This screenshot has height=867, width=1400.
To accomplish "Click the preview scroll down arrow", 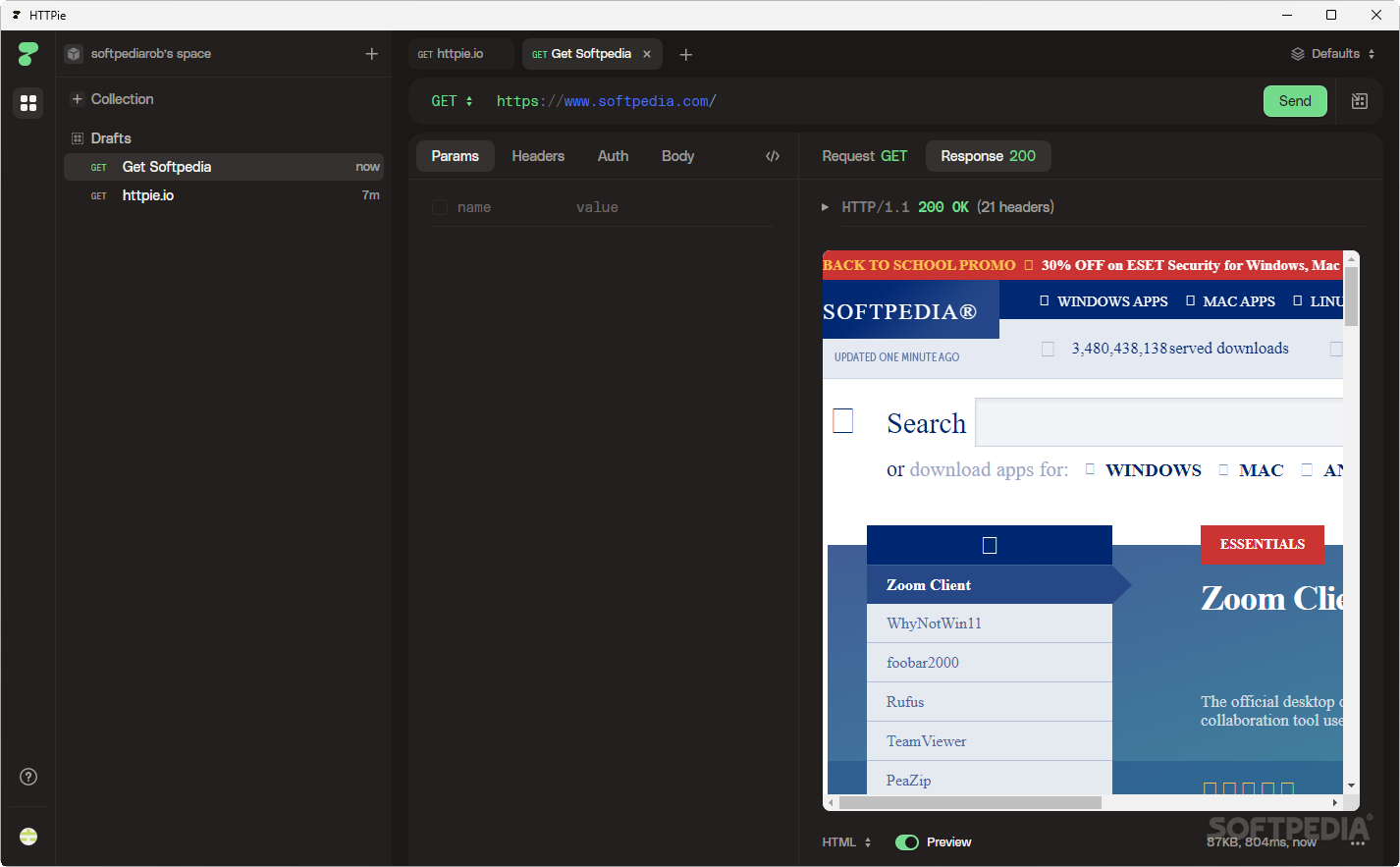I will (1352, 786).
